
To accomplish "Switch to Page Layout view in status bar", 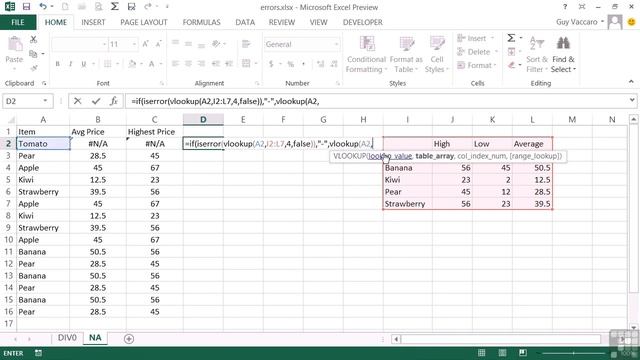I will pyautogui.click(x=502, y=353).
